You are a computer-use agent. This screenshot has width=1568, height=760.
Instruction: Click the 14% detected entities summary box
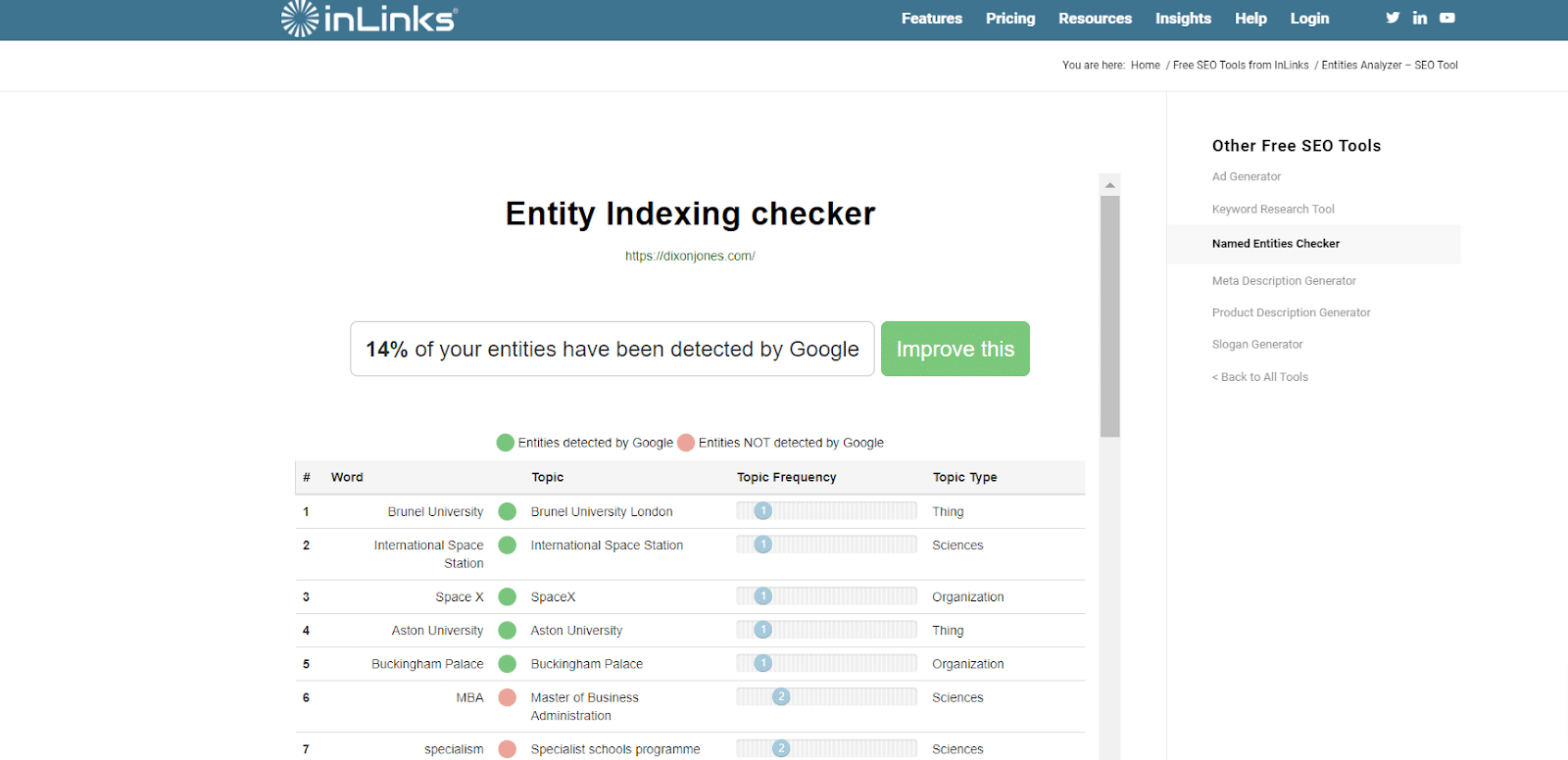point(612,349)
